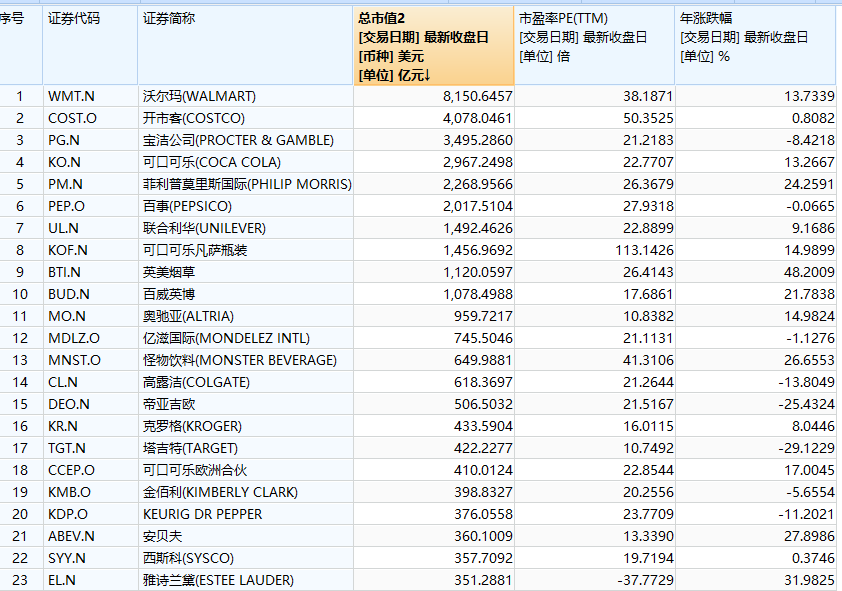Click name 英美烟草
Screen dimensions: 842x591
[169, 273]
